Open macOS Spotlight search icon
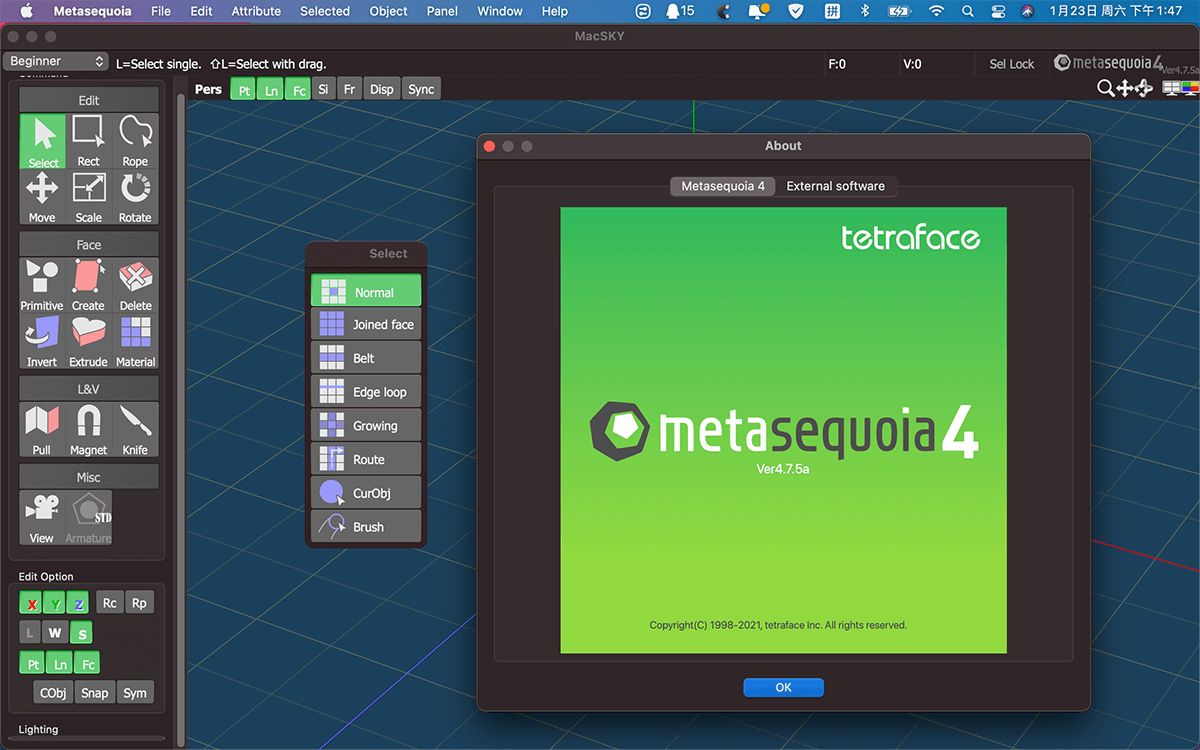1200x750 pixels. [967, 11]
